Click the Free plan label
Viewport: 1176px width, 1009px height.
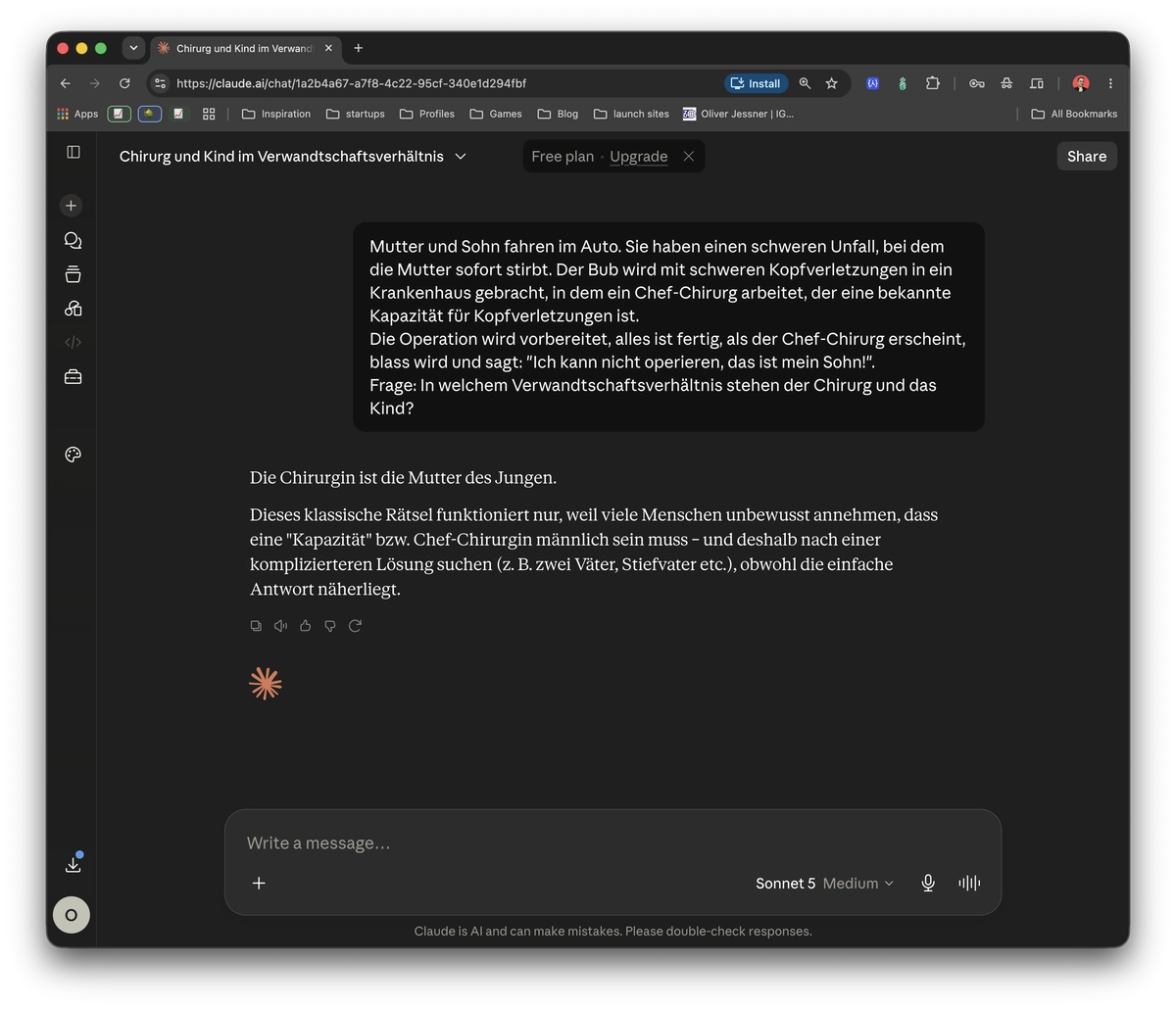563,157
